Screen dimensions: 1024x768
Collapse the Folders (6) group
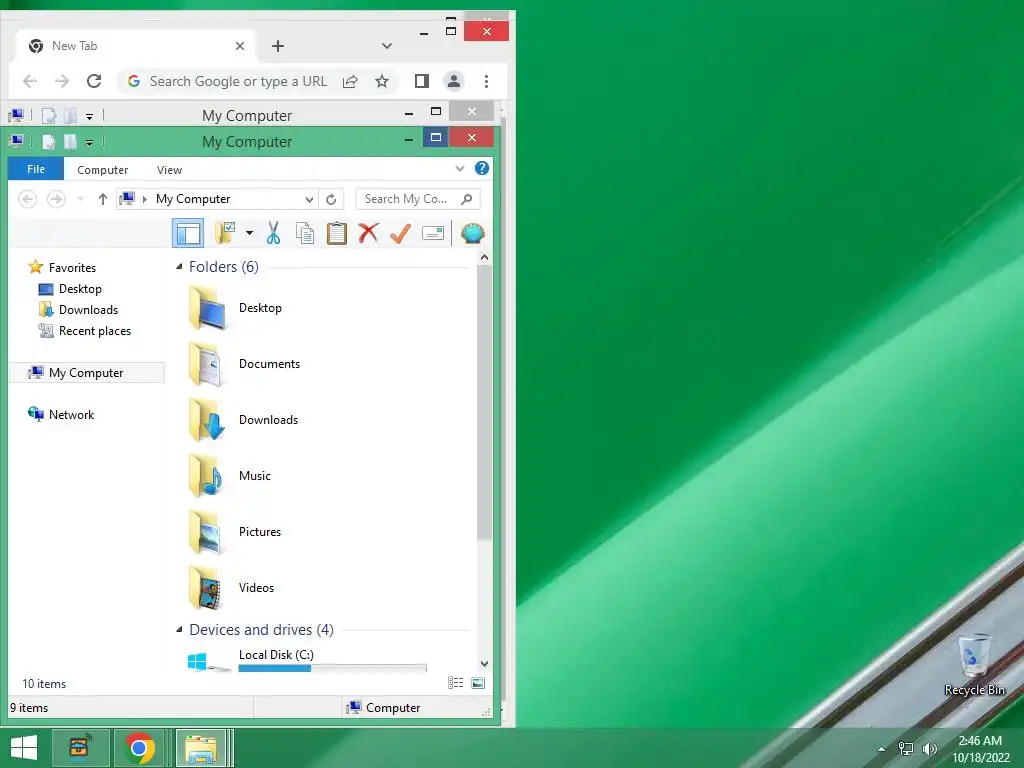click(x=179, y=266)
